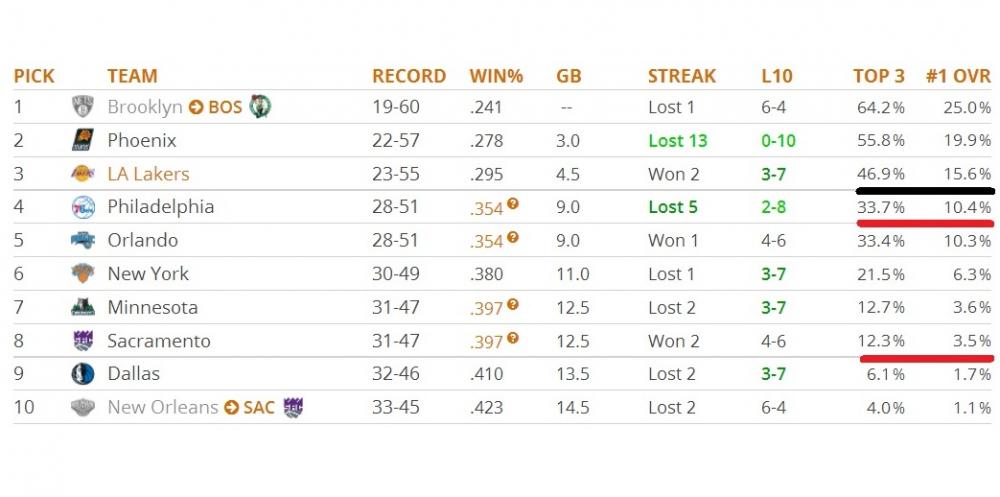Click the STREAK column header
The width and height of the screenshot is (1000, 497).
tap(682, 76)
